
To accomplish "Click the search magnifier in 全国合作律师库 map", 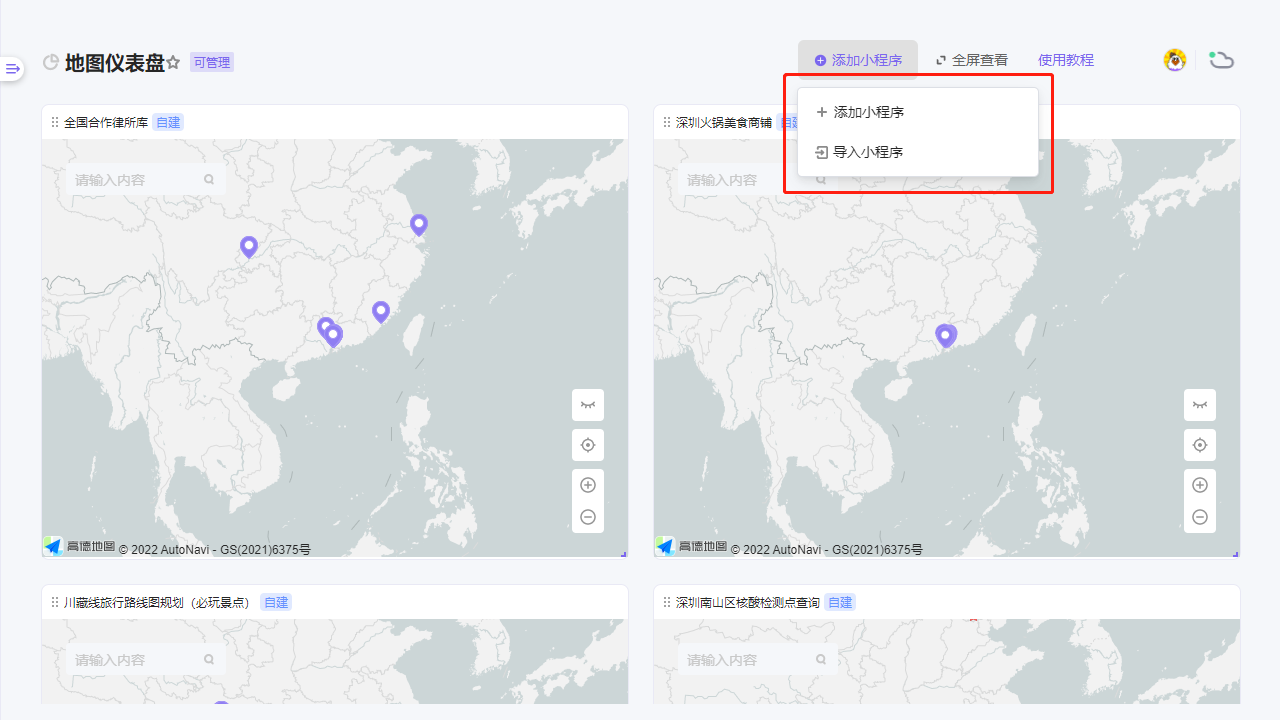I will [x=208, y=179].
